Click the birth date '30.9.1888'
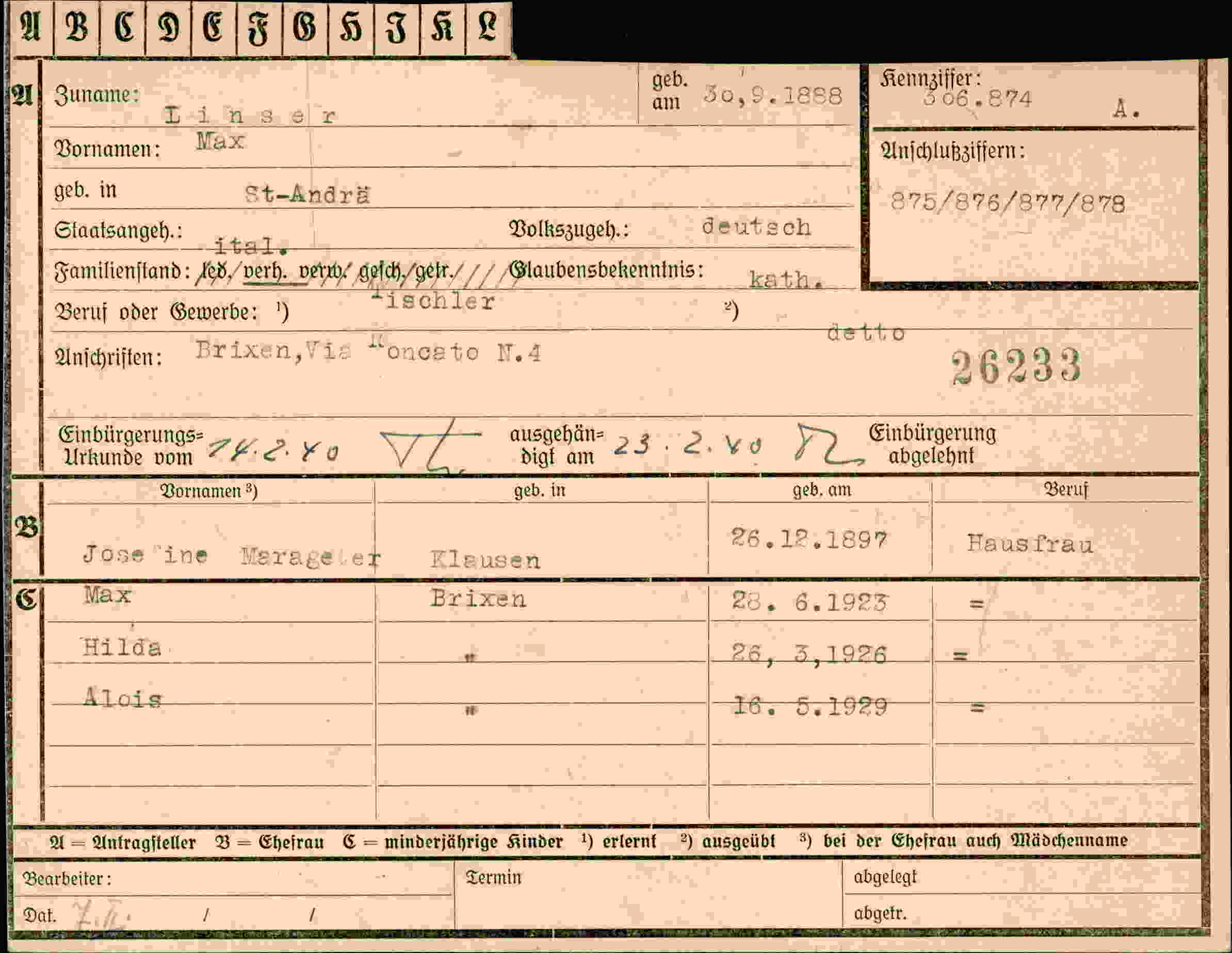Image resolution: width=1232 pixels, height=953 pixels. click(x=773, y=96)
